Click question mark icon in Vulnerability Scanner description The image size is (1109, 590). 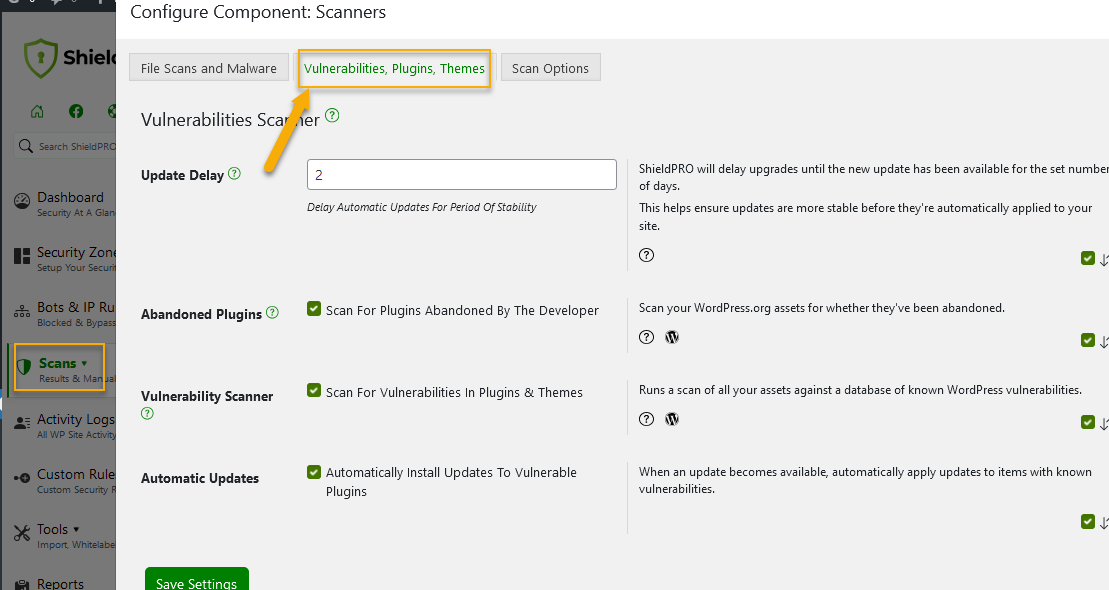646,419
